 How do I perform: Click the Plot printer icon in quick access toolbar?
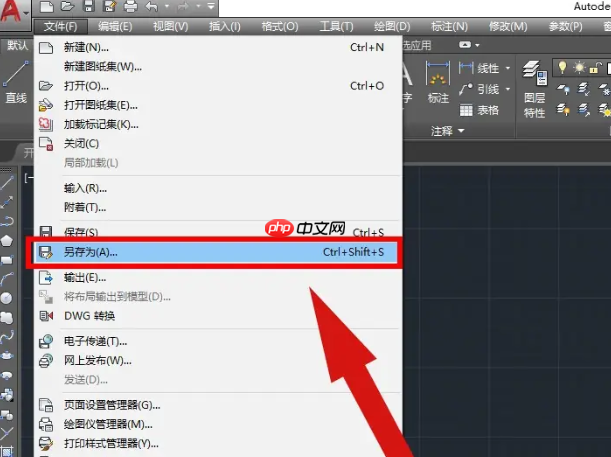click(131, 7)
